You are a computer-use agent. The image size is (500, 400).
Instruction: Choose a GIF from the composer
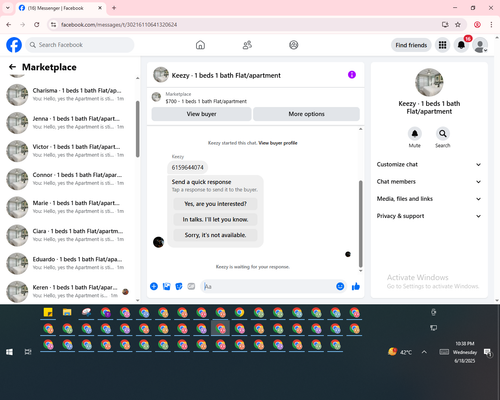(x=191, y=286)
